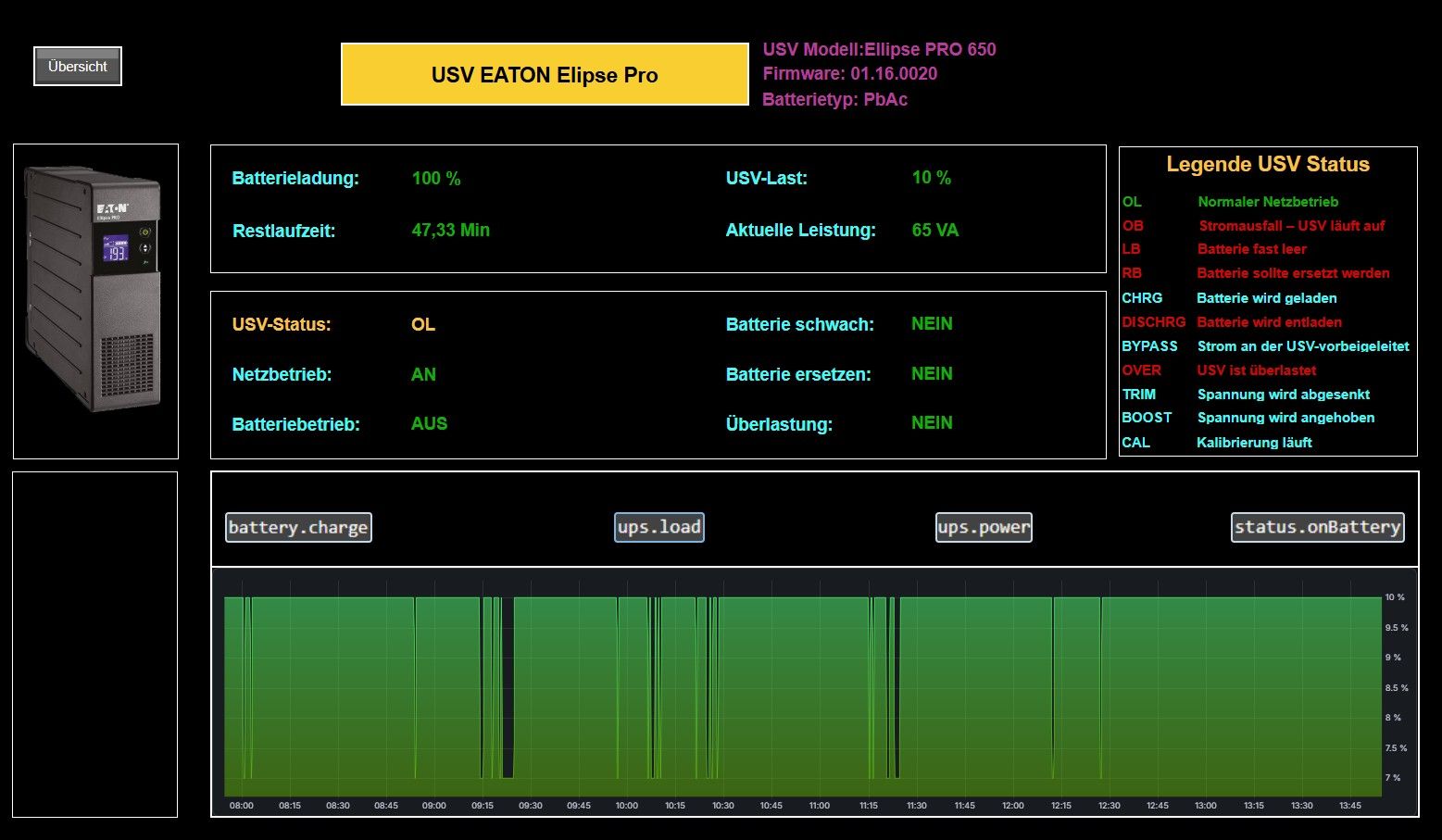Click the "Spannung wird abgesenkt" legend entry
This screenshot has height=840, width=1442.
[1283, 395]
